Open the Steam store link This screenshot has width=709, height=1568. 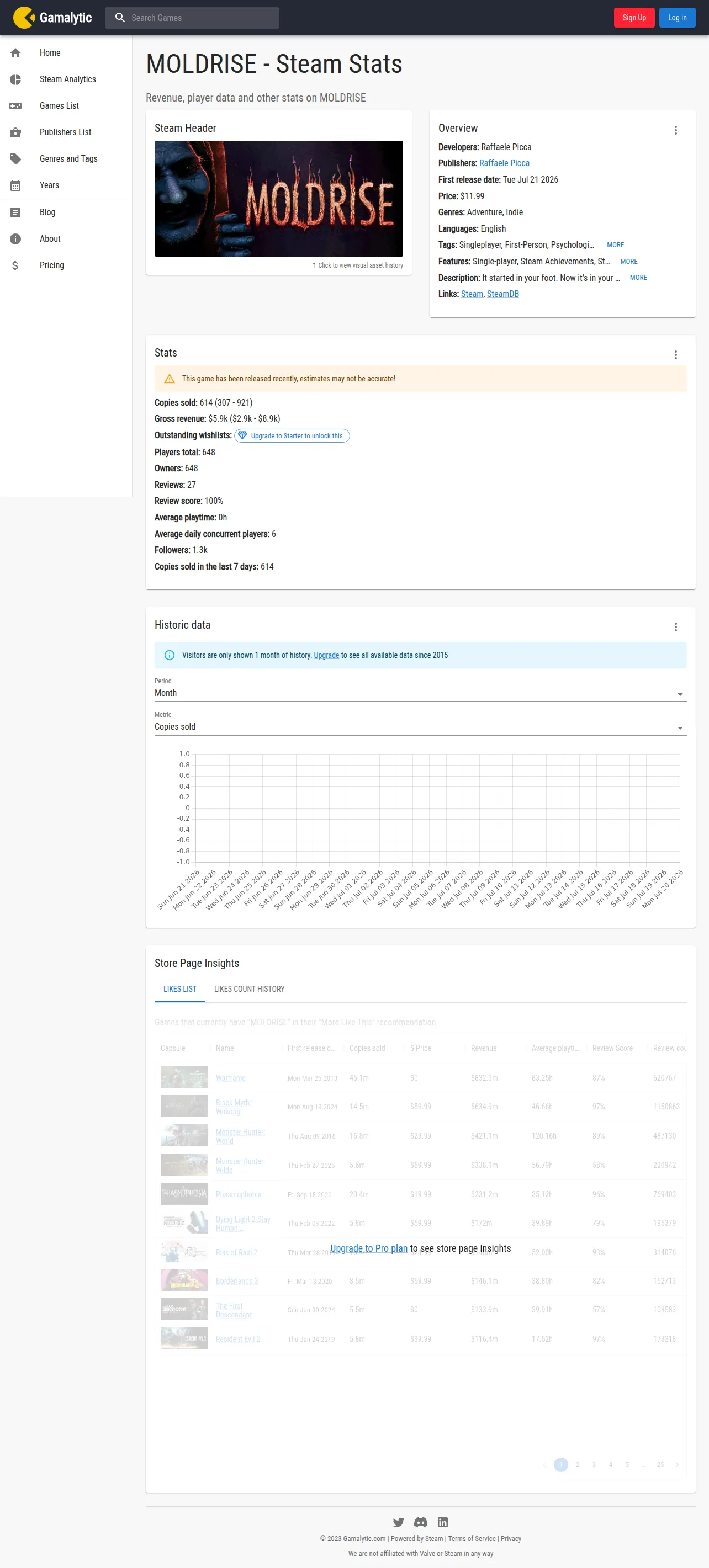(472, 294)
